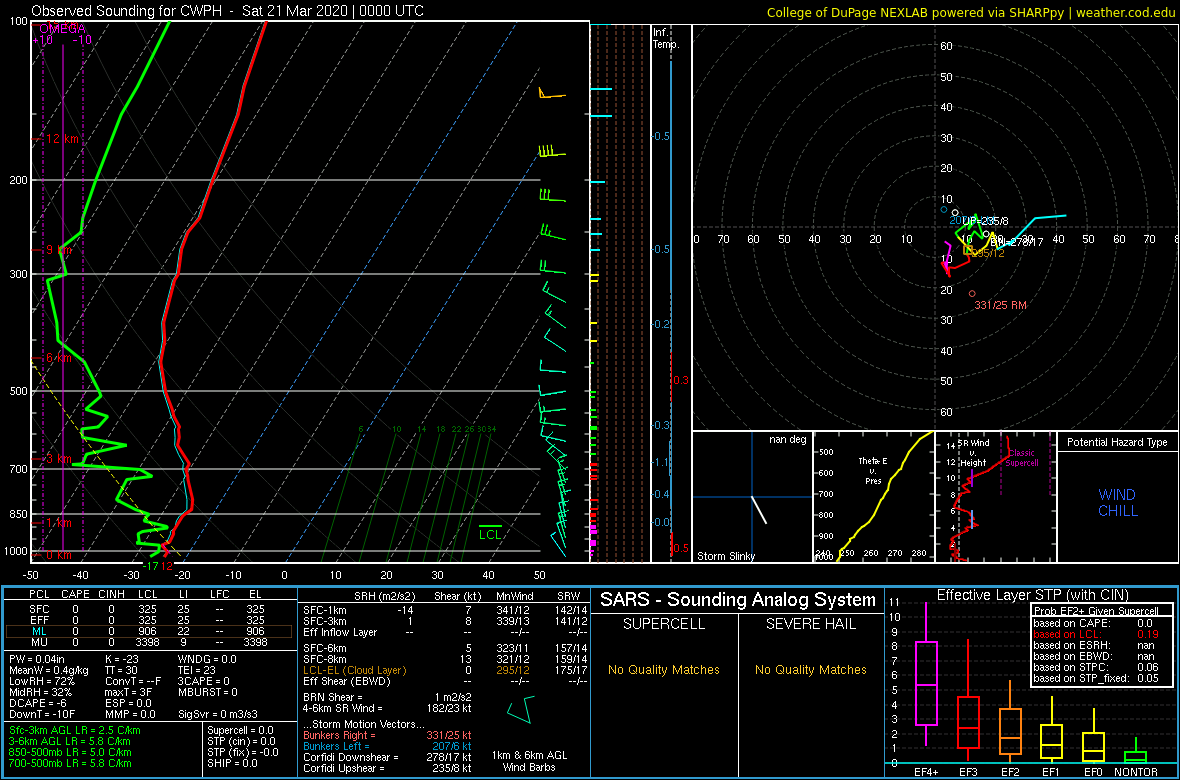
Task: Click the Storm Slinky label
Action: tap(726, 556)
